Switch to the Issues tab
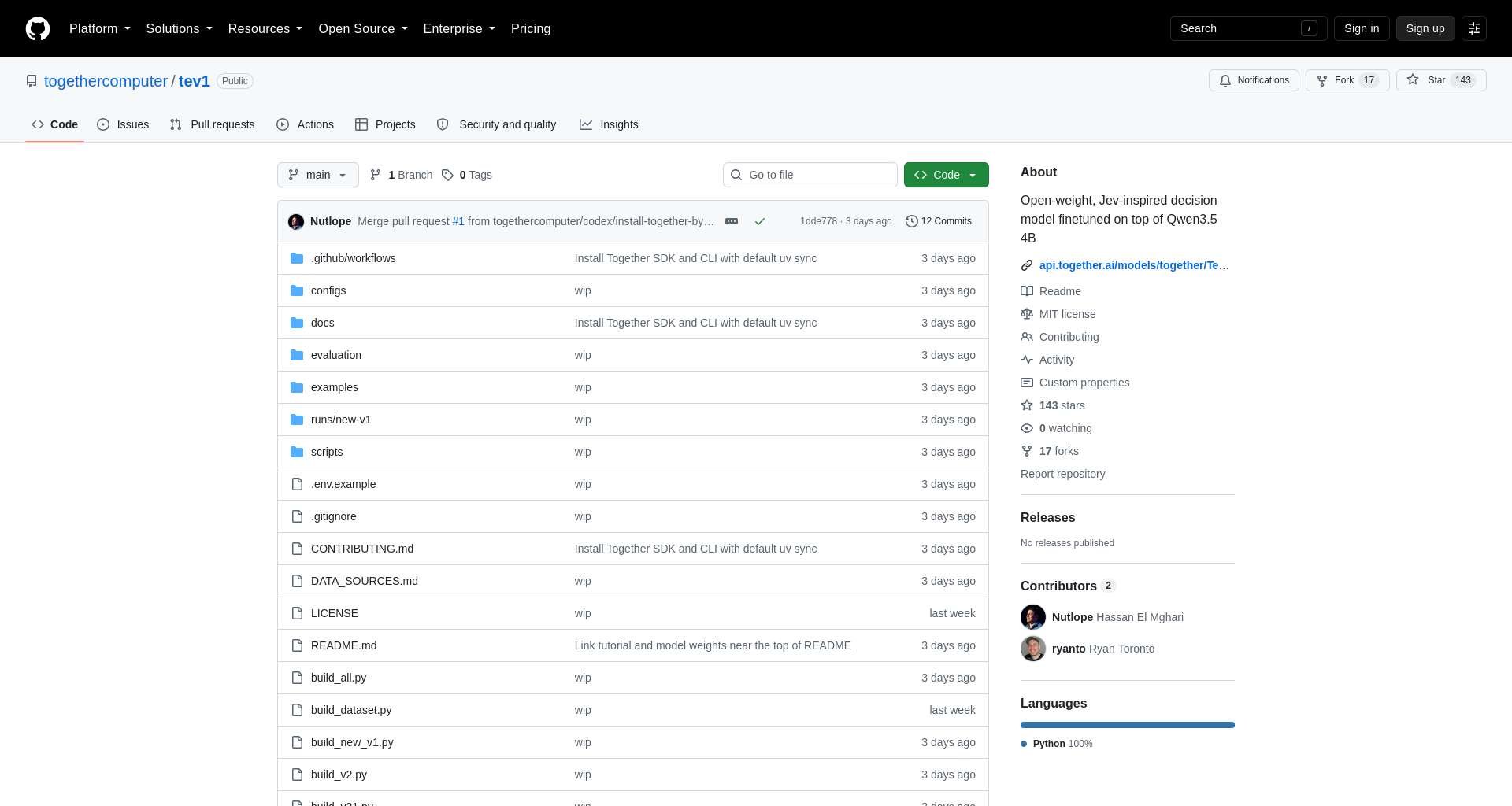This screenshot has height=806, width=1512. pos(123,124)
